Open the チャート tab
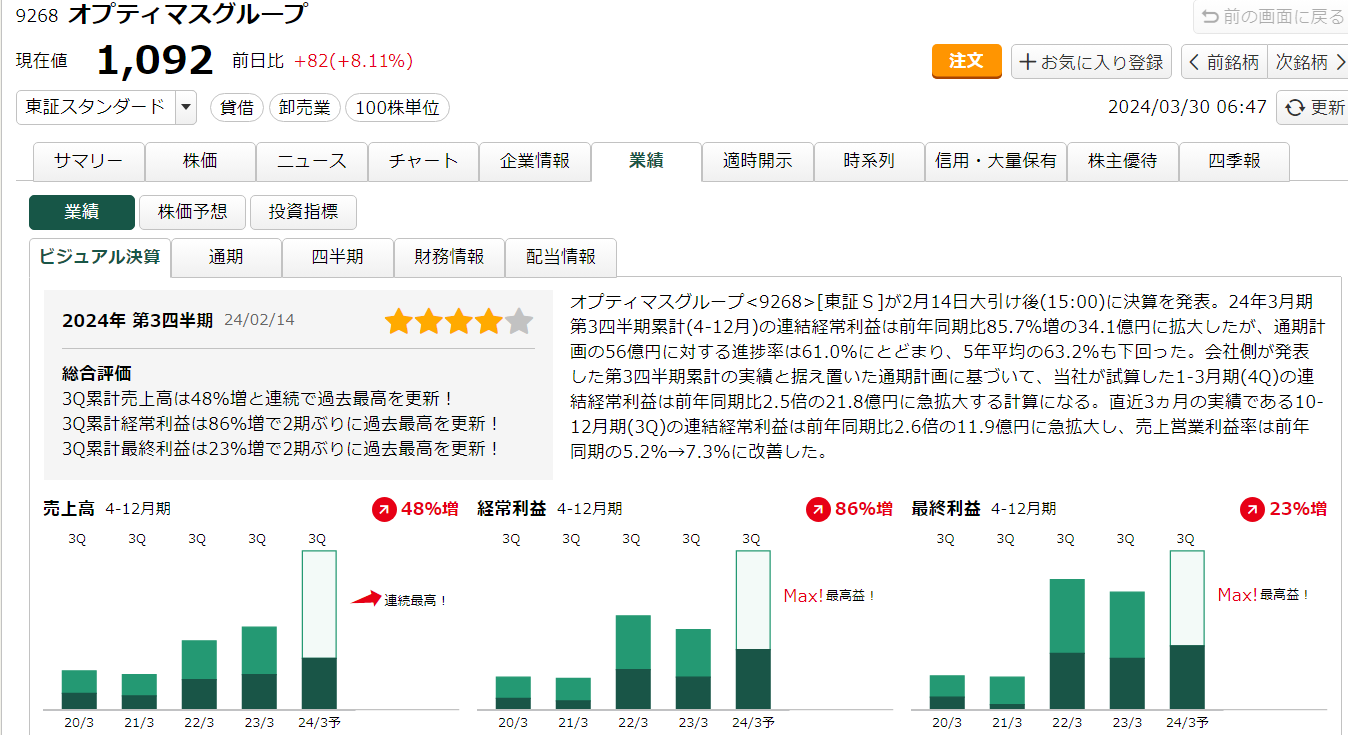Viewport: 1348px width, 735px height. click(423, 161)
